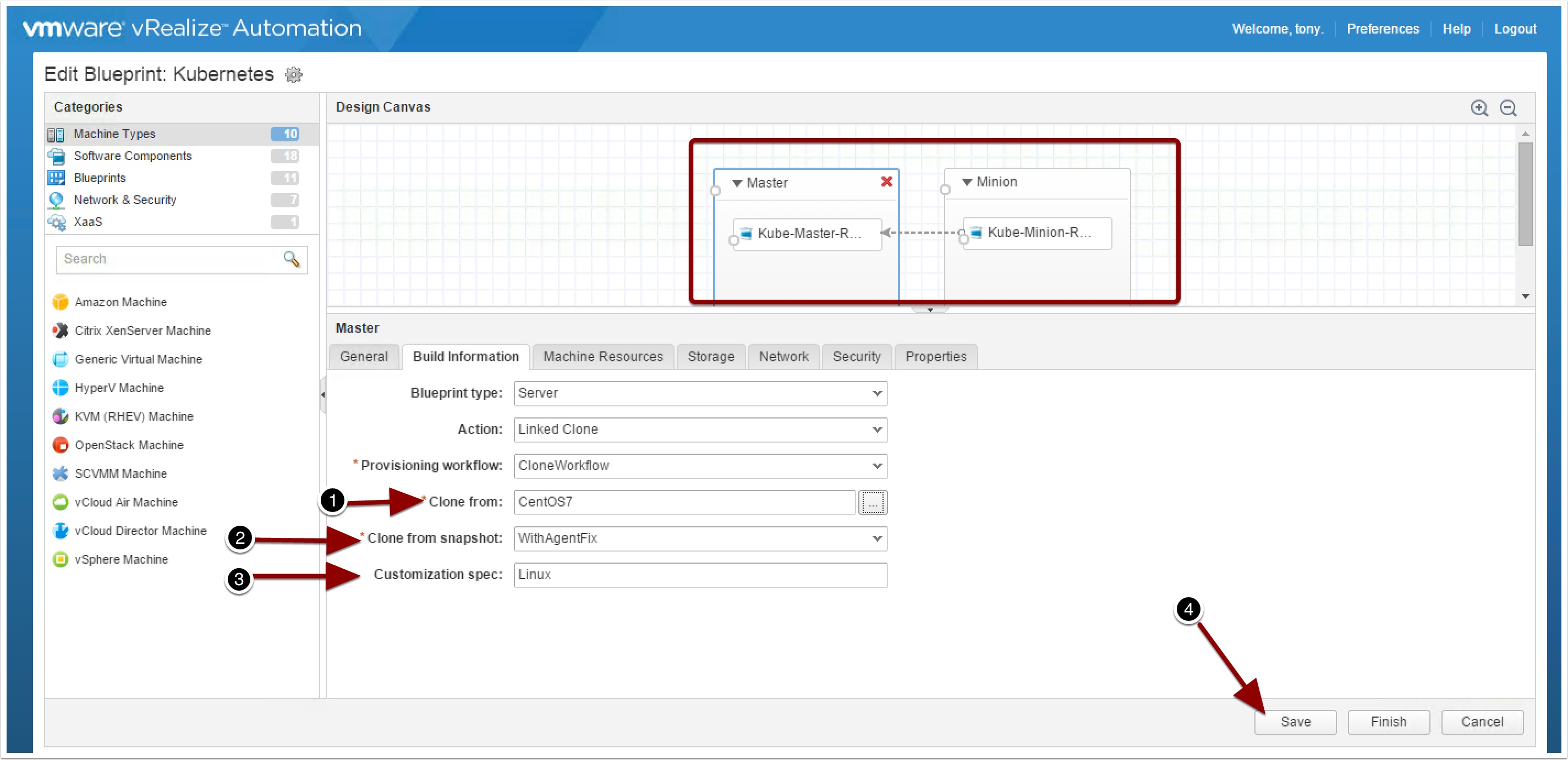
Task: Click the Software Components count badge 18
Action: tap(285, 156)
